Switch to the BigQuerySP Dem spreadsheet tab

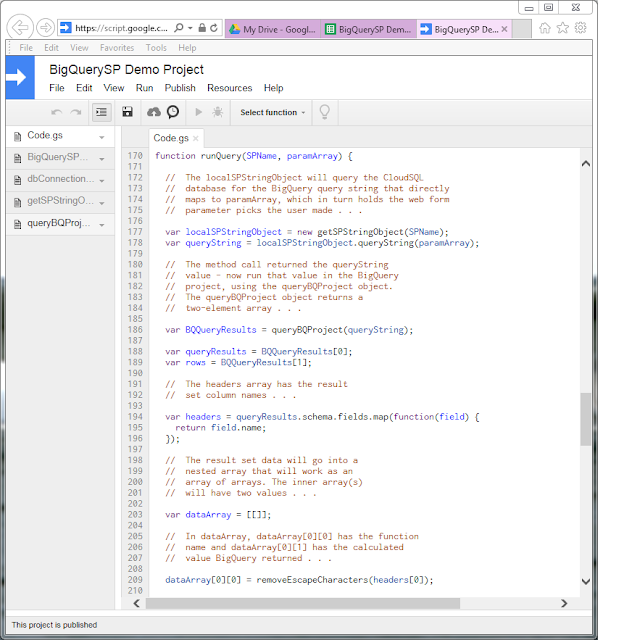click(x=369, y=29)
